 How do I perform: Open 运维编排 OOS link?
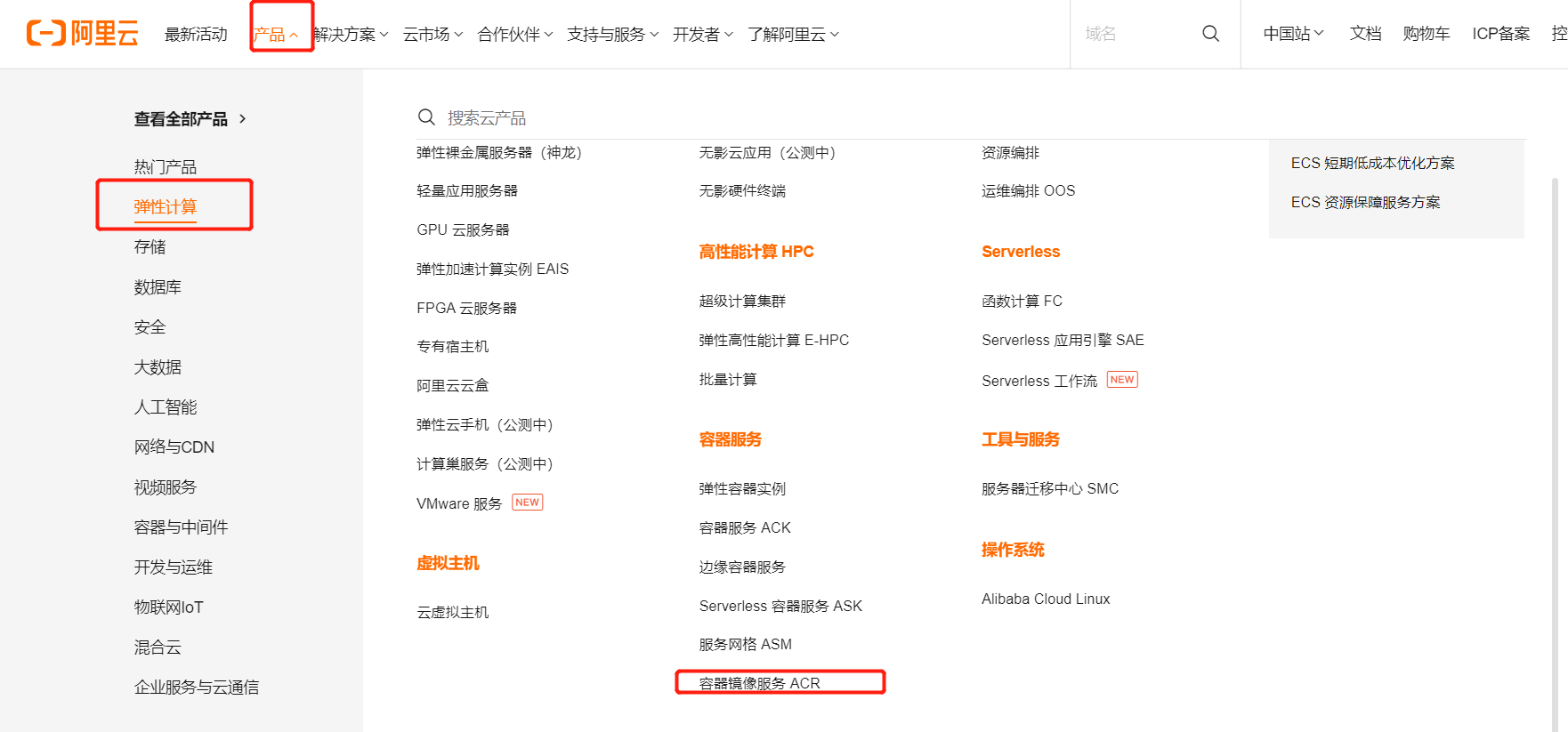point(1028,190)
